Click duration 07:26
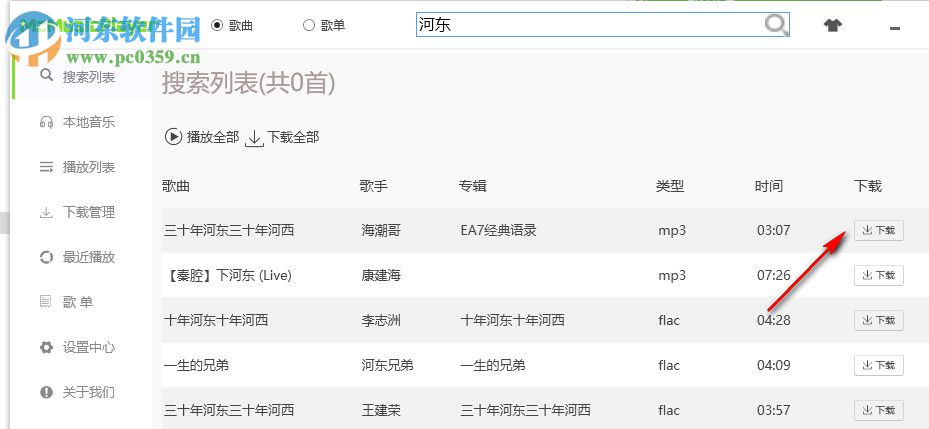 [x=774, y=276]
